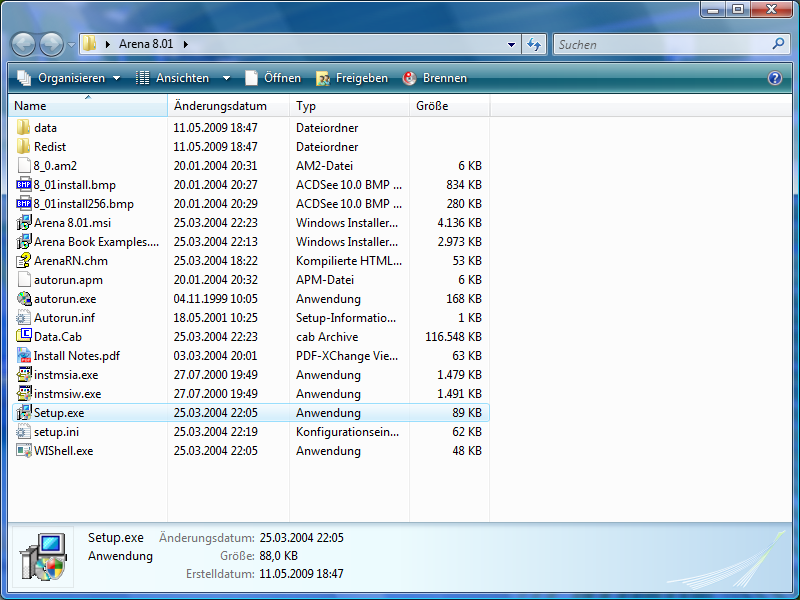Open the recent pages dropdown arrow
Image resolution: width=800 pixels, height=600 pixels.
[71, 45]
